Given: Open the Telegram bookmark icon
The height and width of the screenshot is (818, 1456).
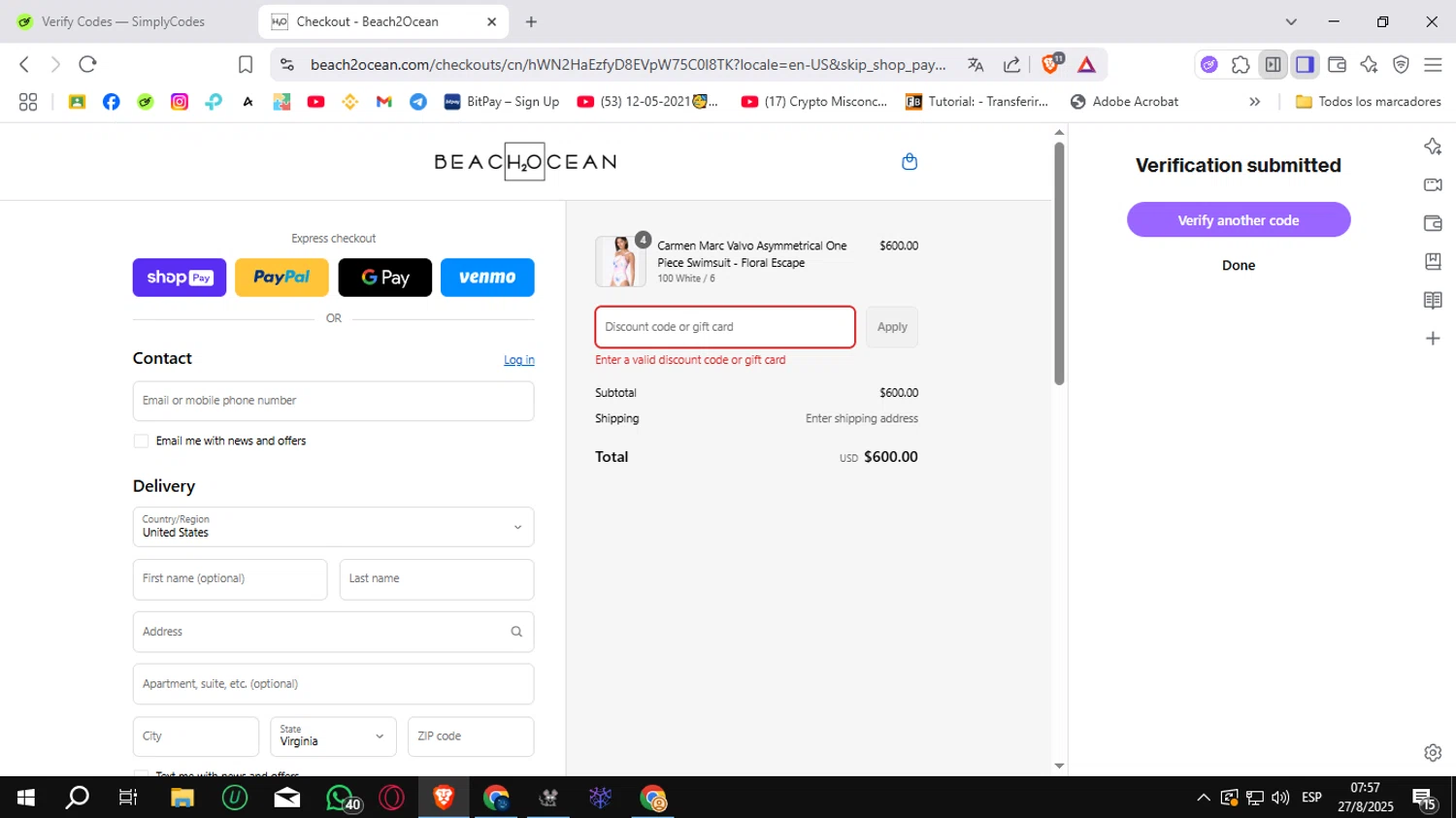Looking at the screenshot, I should [x=418, y=101].
